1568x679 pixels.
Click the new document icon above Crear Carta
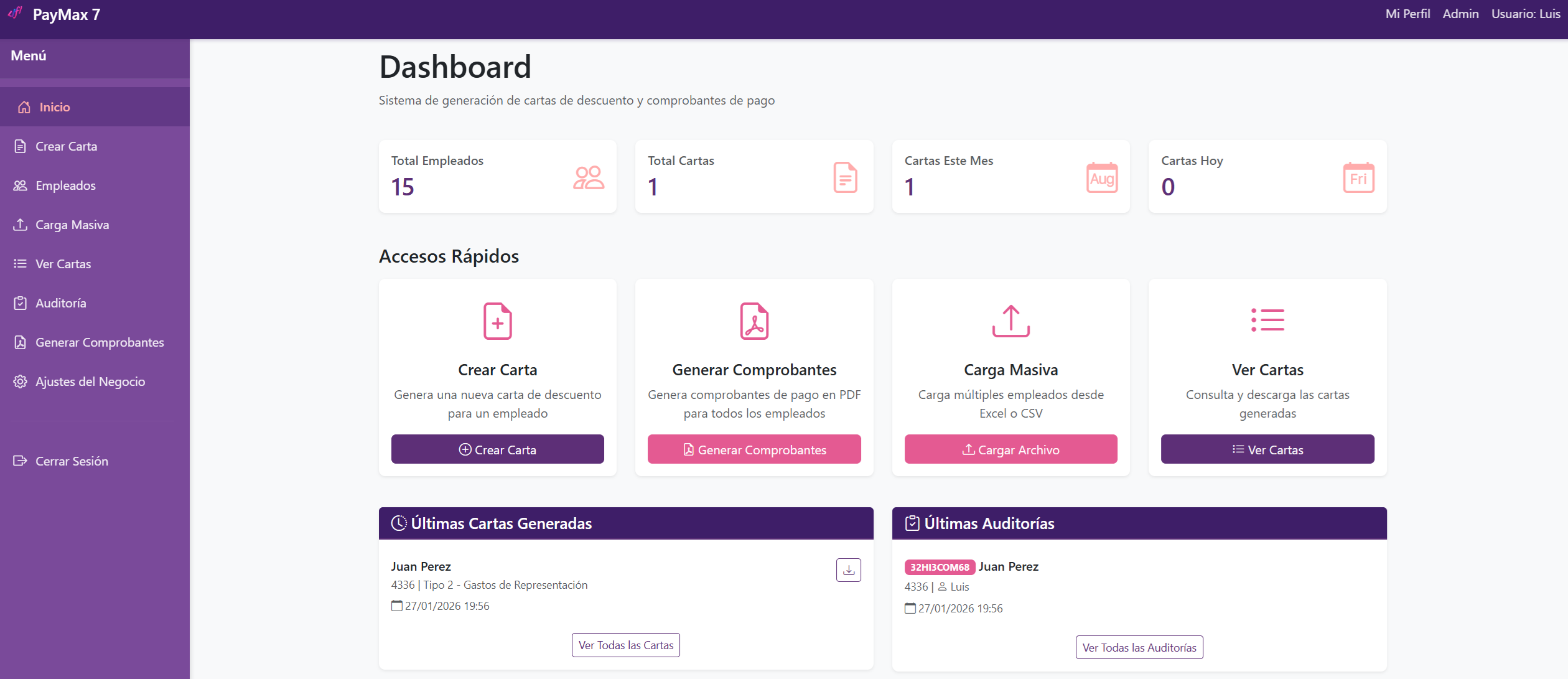coord(497,321)
